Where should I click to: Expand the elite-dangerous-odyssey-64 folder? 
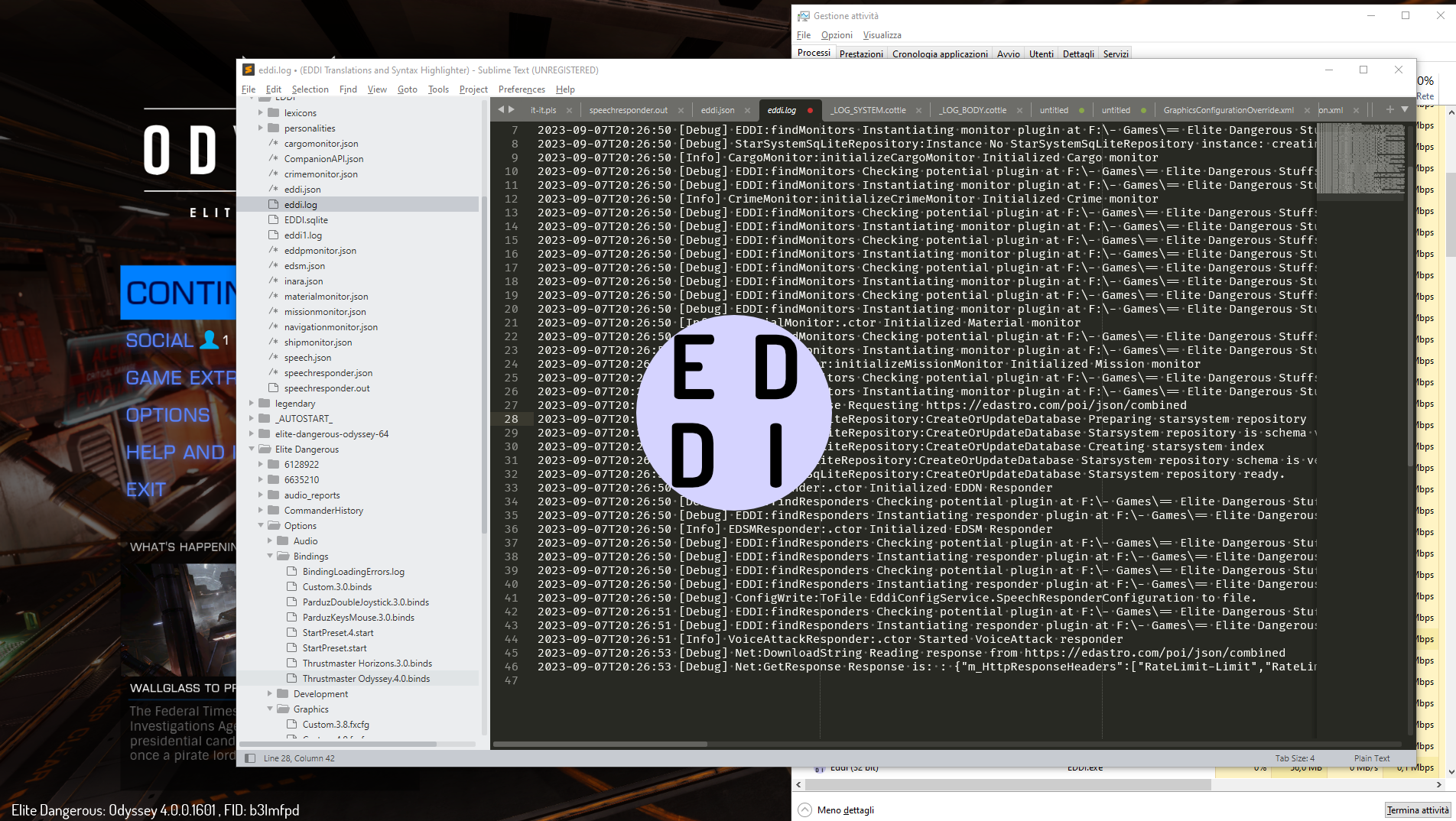tap(251, 433)
